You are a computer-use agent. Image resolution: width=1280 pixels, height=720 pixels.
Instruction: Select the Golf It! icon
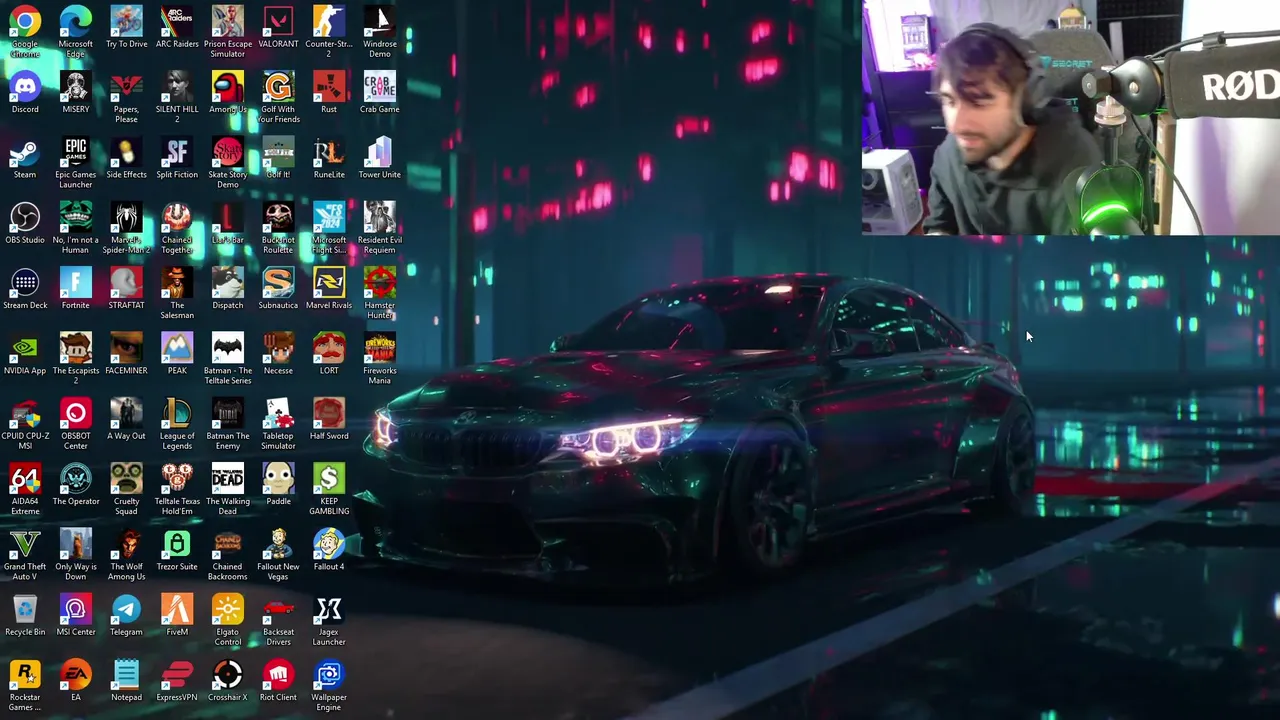click(278, 152)
